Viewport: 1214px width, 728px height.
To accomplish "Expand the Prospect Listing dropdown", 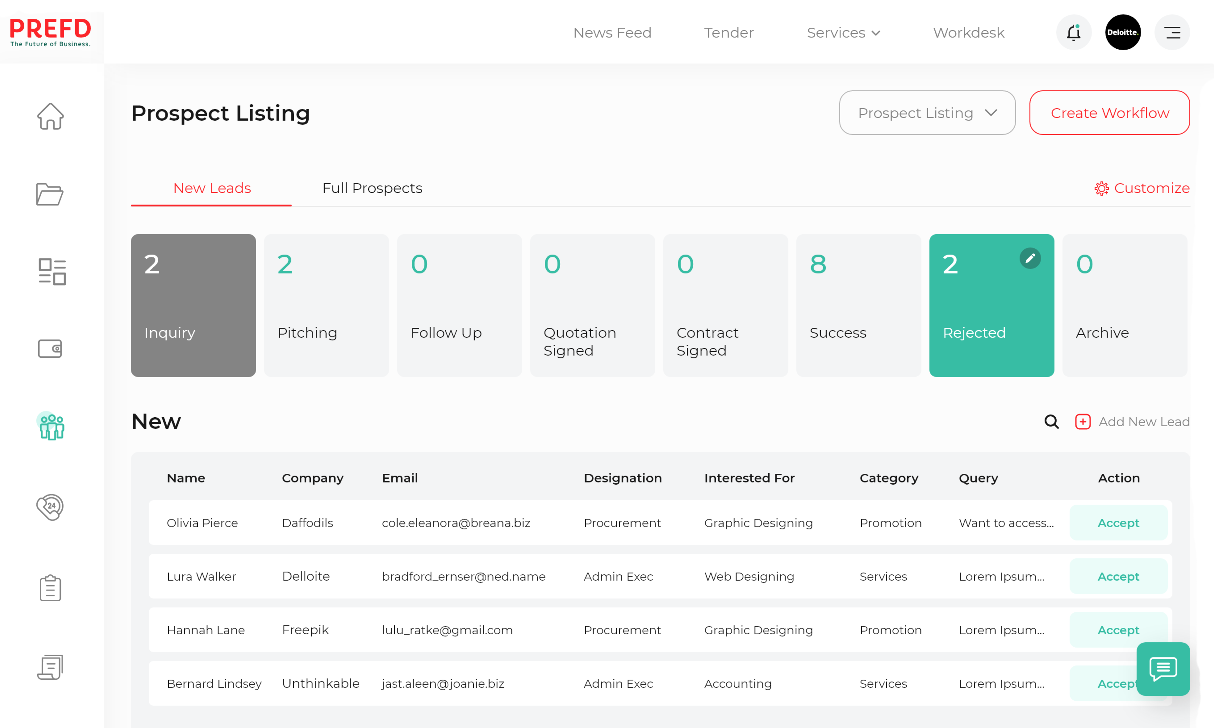I will coord(926,112).
